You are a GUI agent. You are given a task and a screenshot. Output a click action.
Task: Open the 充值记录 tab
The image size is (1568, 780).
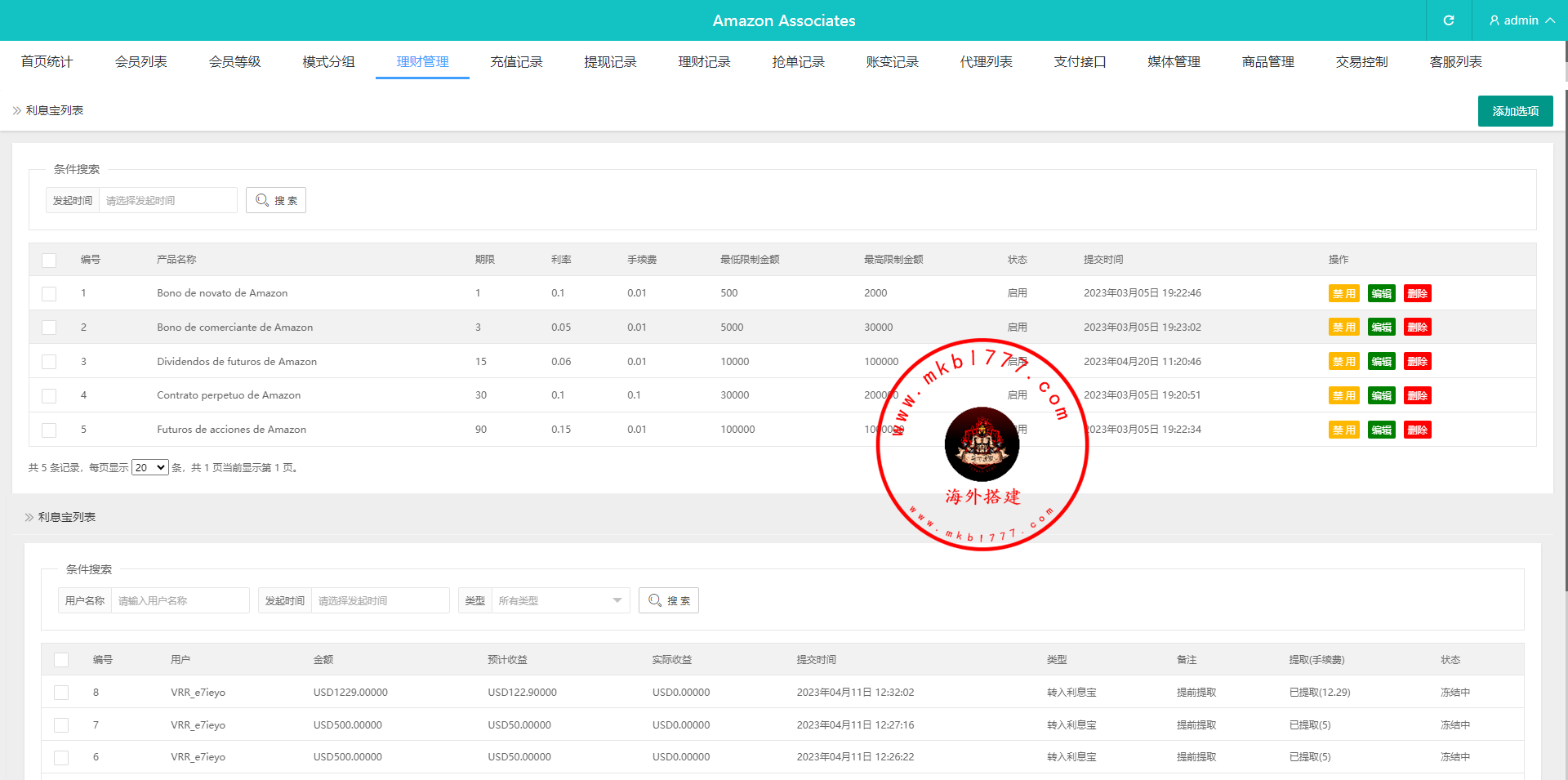coord(516,62)
